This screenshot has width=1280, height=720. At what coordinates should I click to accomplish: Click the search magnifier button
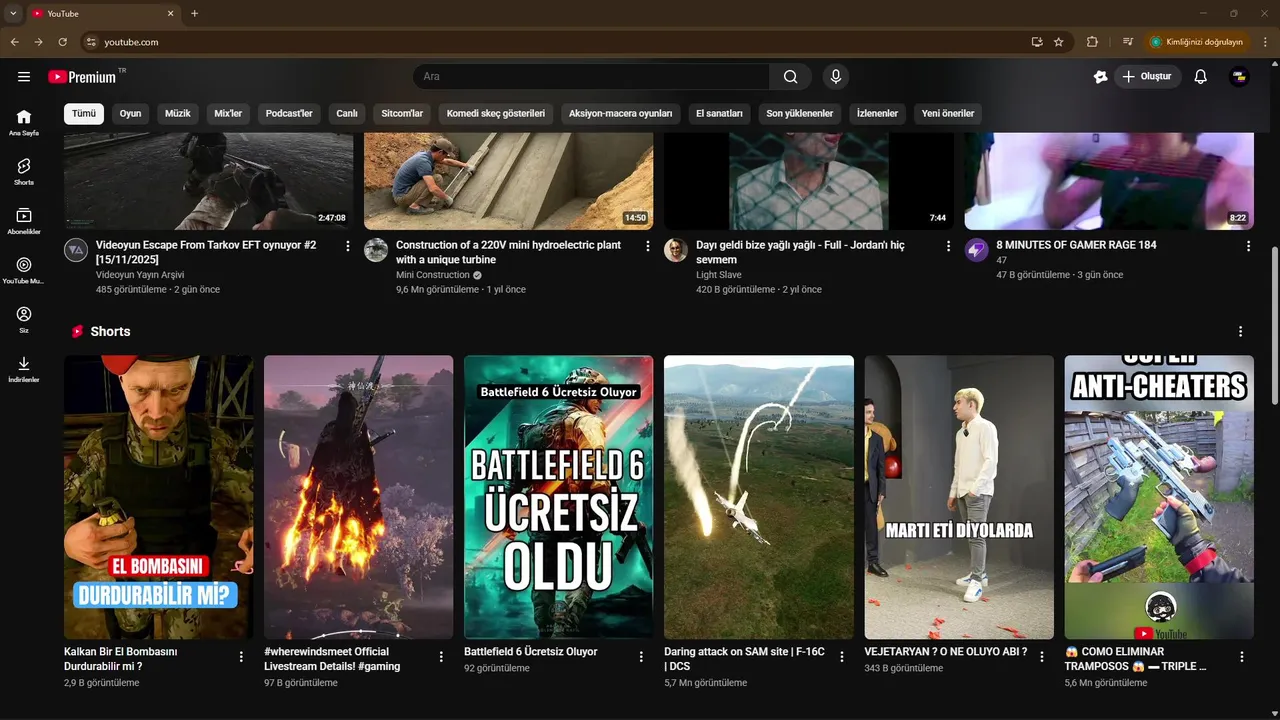[791, 77]
